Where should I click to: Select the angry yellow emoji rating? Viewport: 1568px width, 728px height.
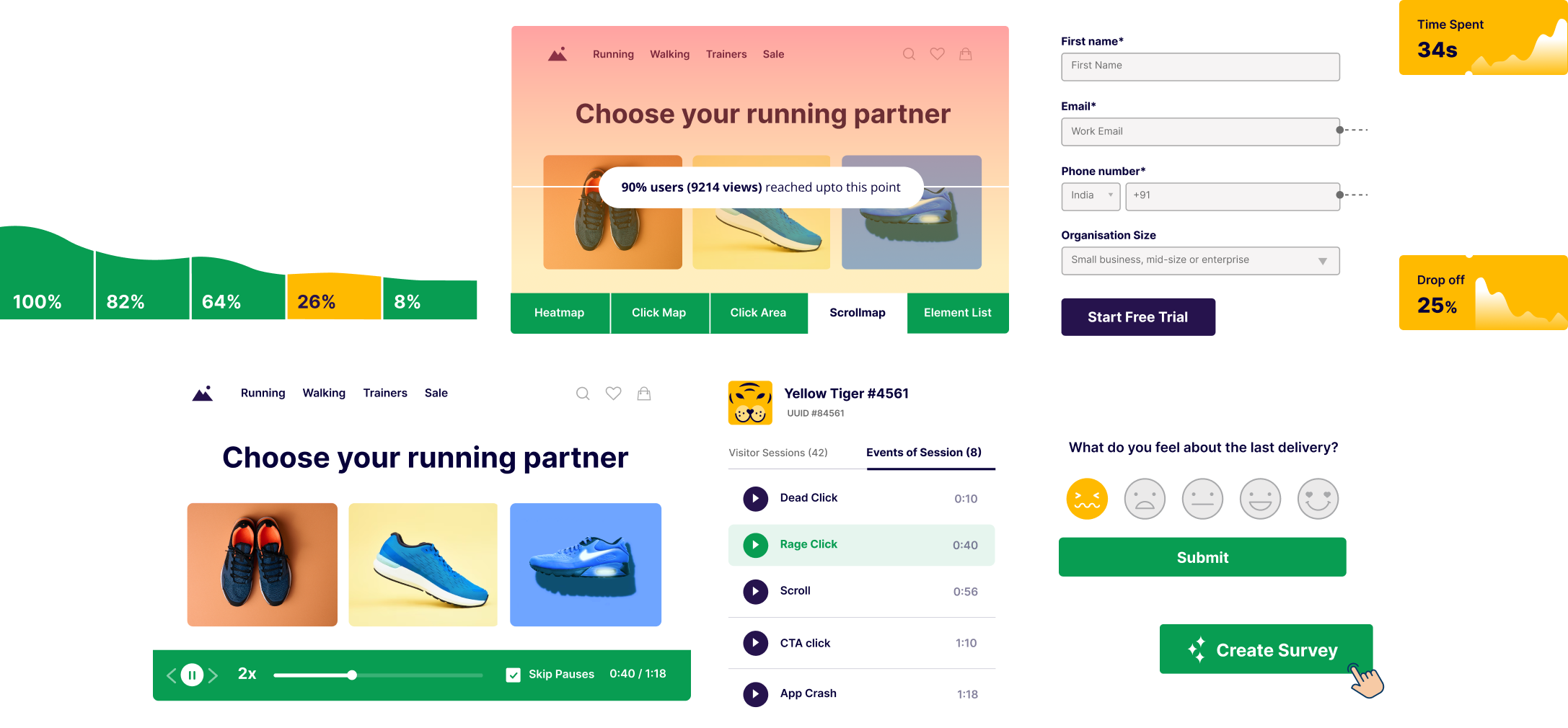point(1087,498)
